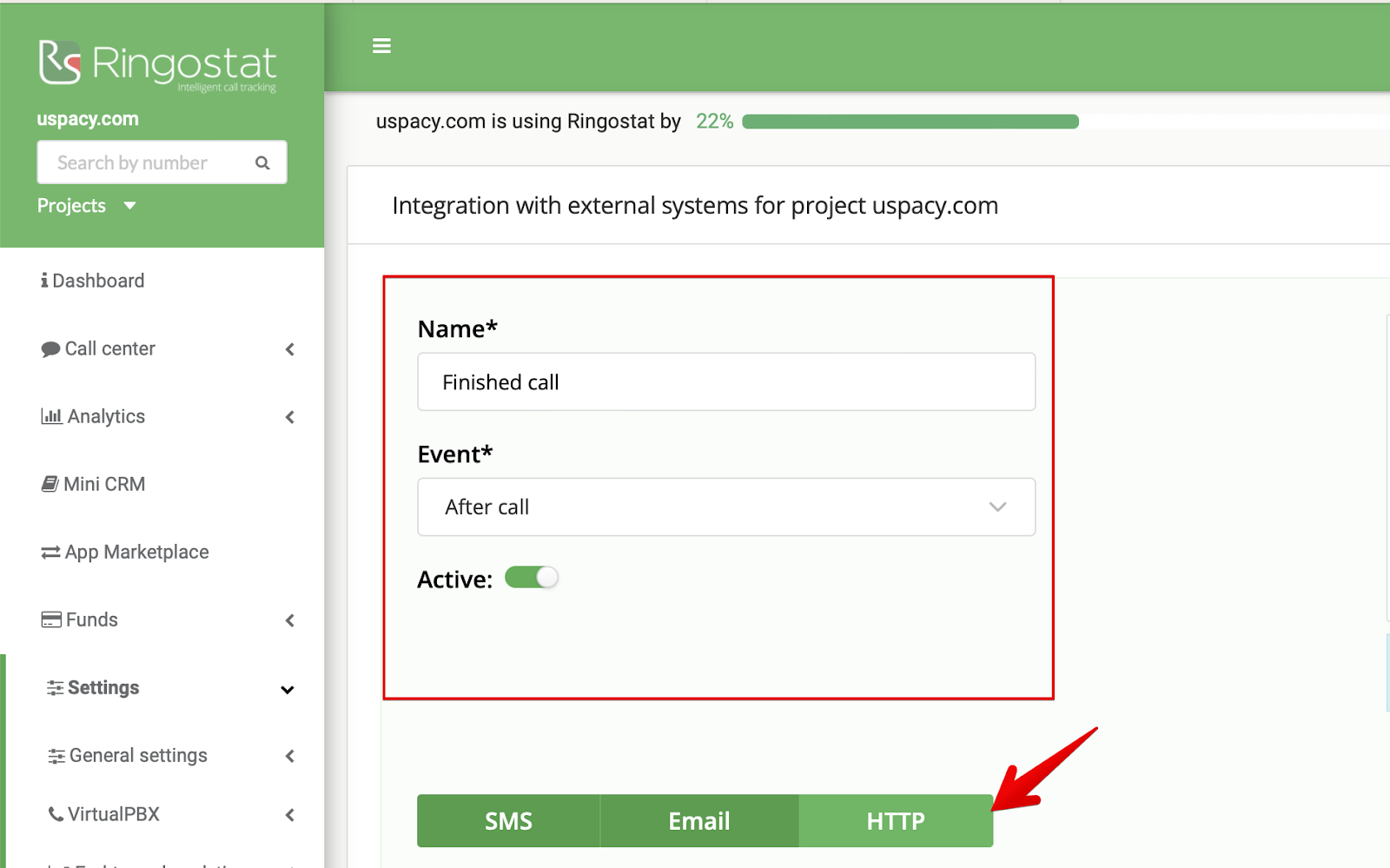Screen dimensions: 1390x868
Task: Toggle sidebar with hamburger menu icon
Action: (x=381, y=46)
